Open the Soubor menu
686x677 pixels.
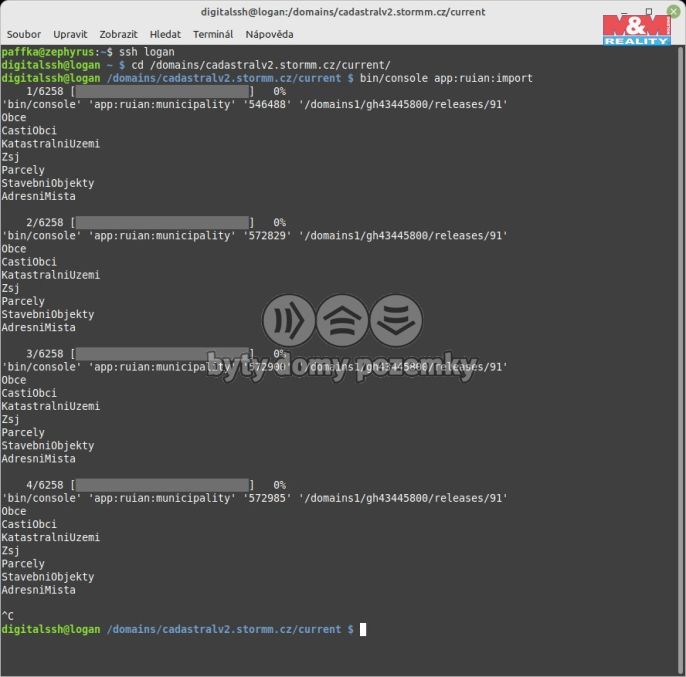24,34
